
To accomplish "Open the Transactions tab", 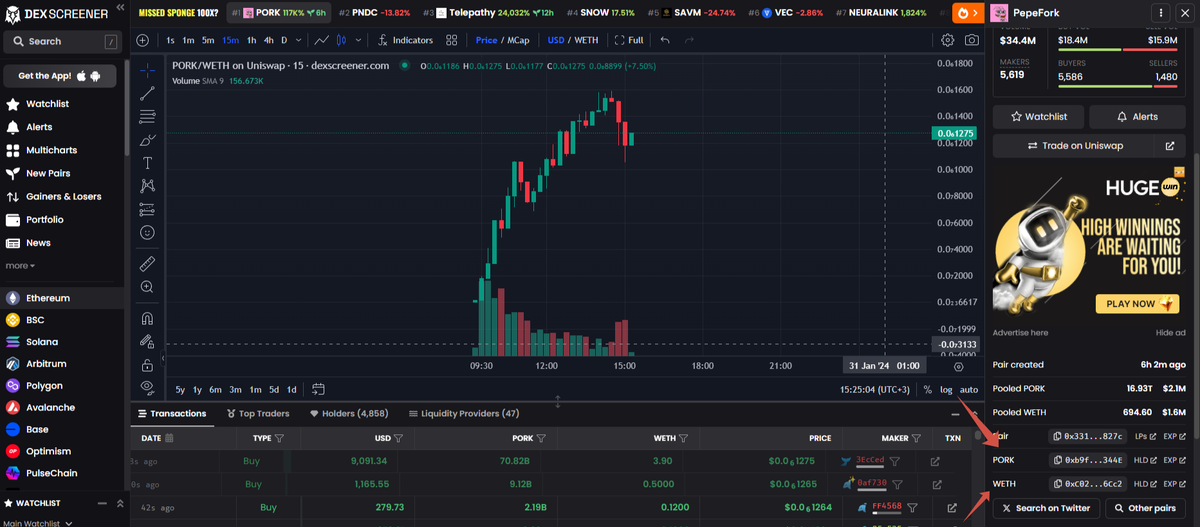I will pyautogui.click(x=171, y=413).
